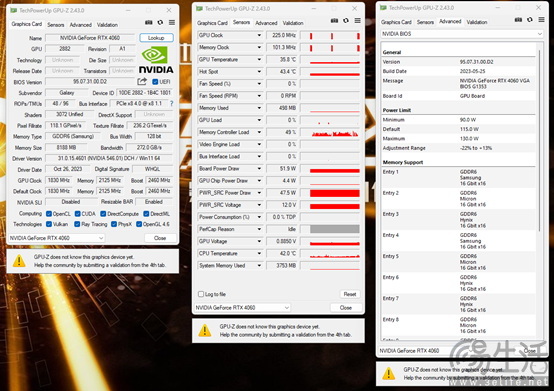Click the Reset button in Sensors window
This screenshot has width=554, height=391.
[x=350, y=294]
